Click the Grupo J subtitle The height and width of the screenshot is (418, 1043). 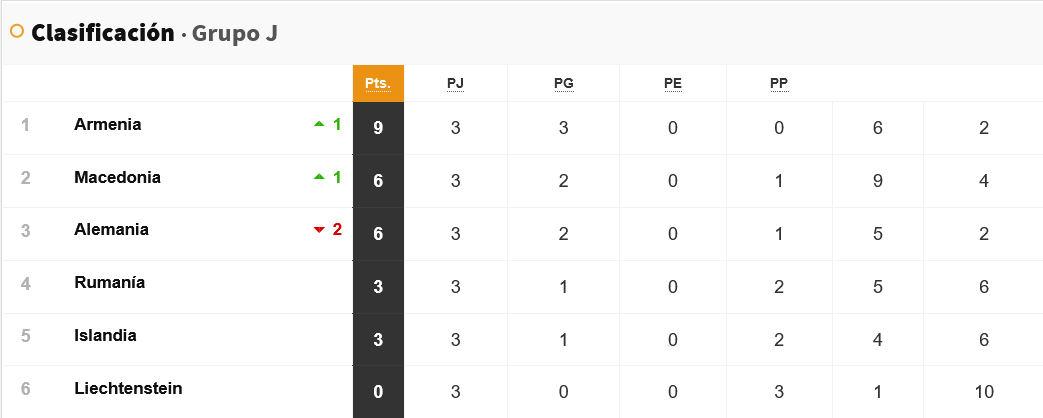pyautogui.click(x=234, y=34)
